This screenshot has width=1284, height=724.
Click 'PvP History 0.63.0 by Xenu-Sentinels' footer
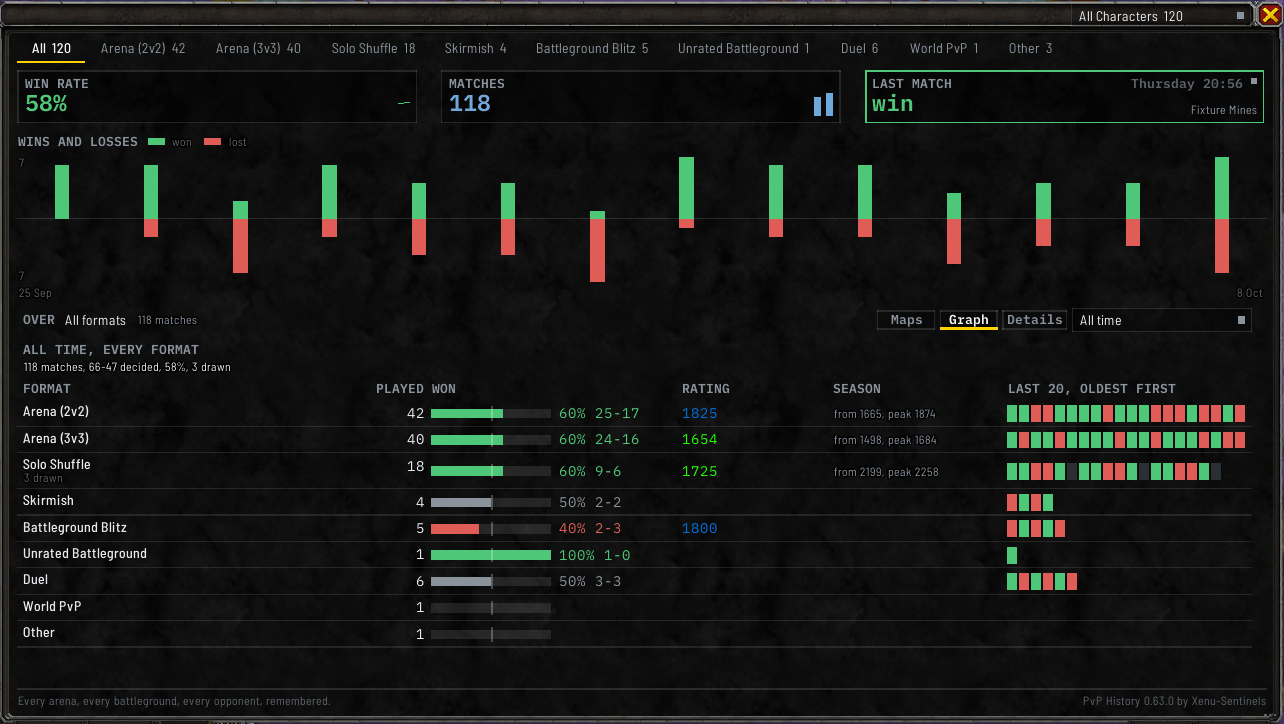click(x=1174, y=701)
